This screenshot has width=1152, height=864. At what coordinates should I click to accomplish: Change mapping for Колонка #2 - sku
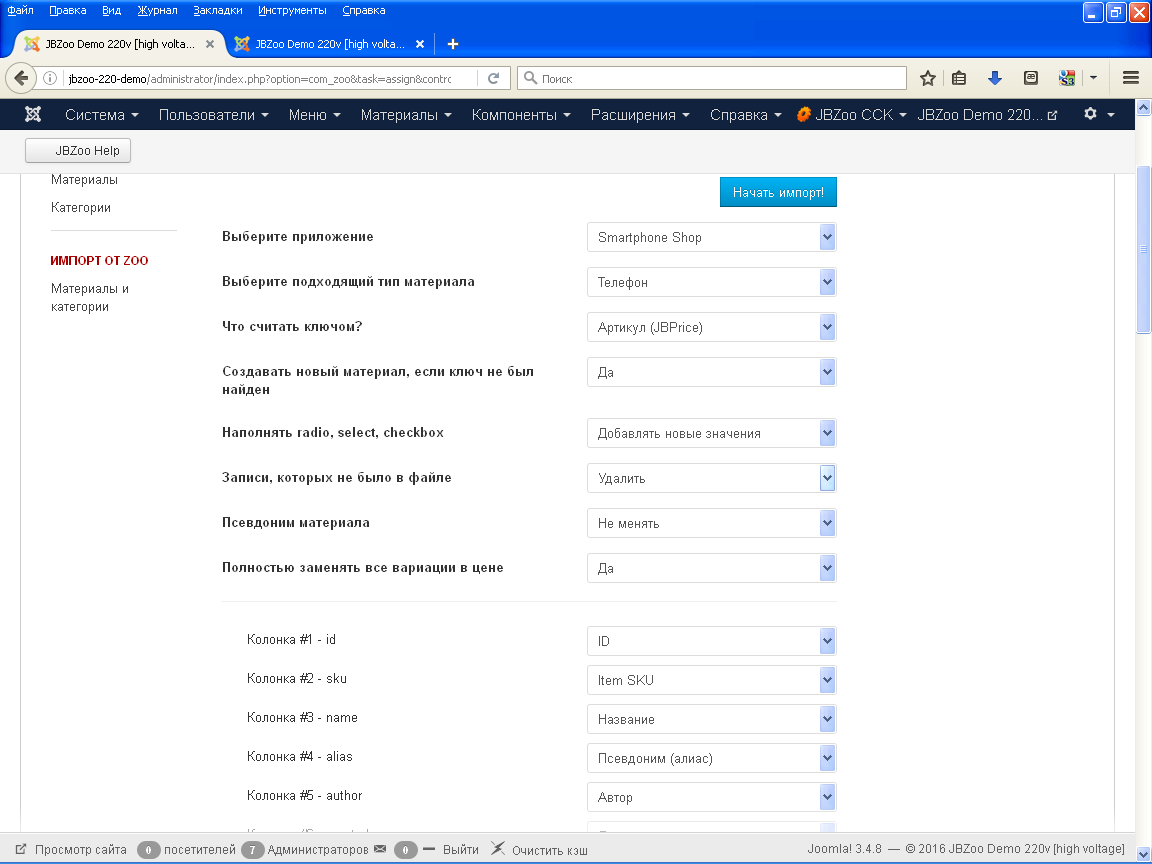coord(711,680)
